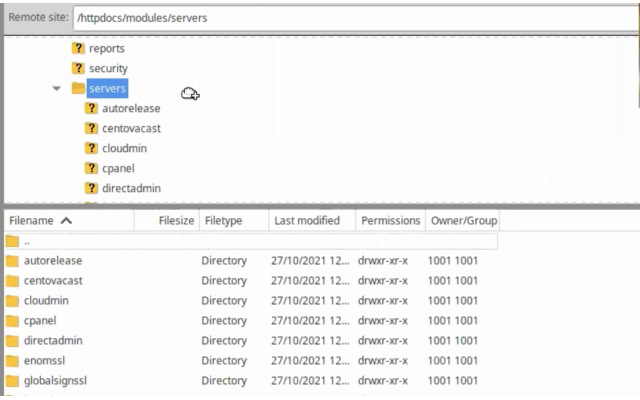Collapse the servers tree node

point(56,88)
